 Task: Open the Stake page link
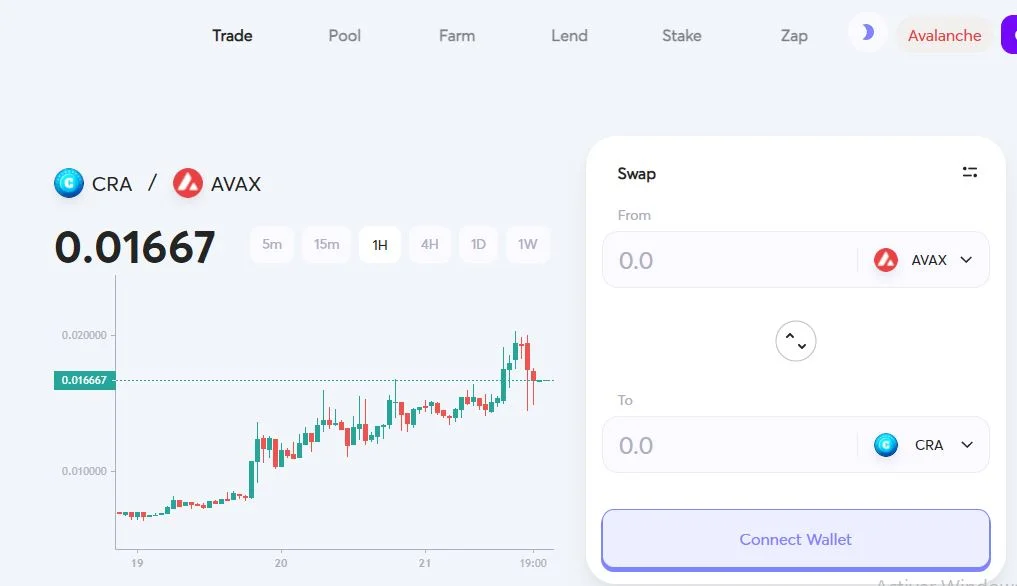point(681,35)
